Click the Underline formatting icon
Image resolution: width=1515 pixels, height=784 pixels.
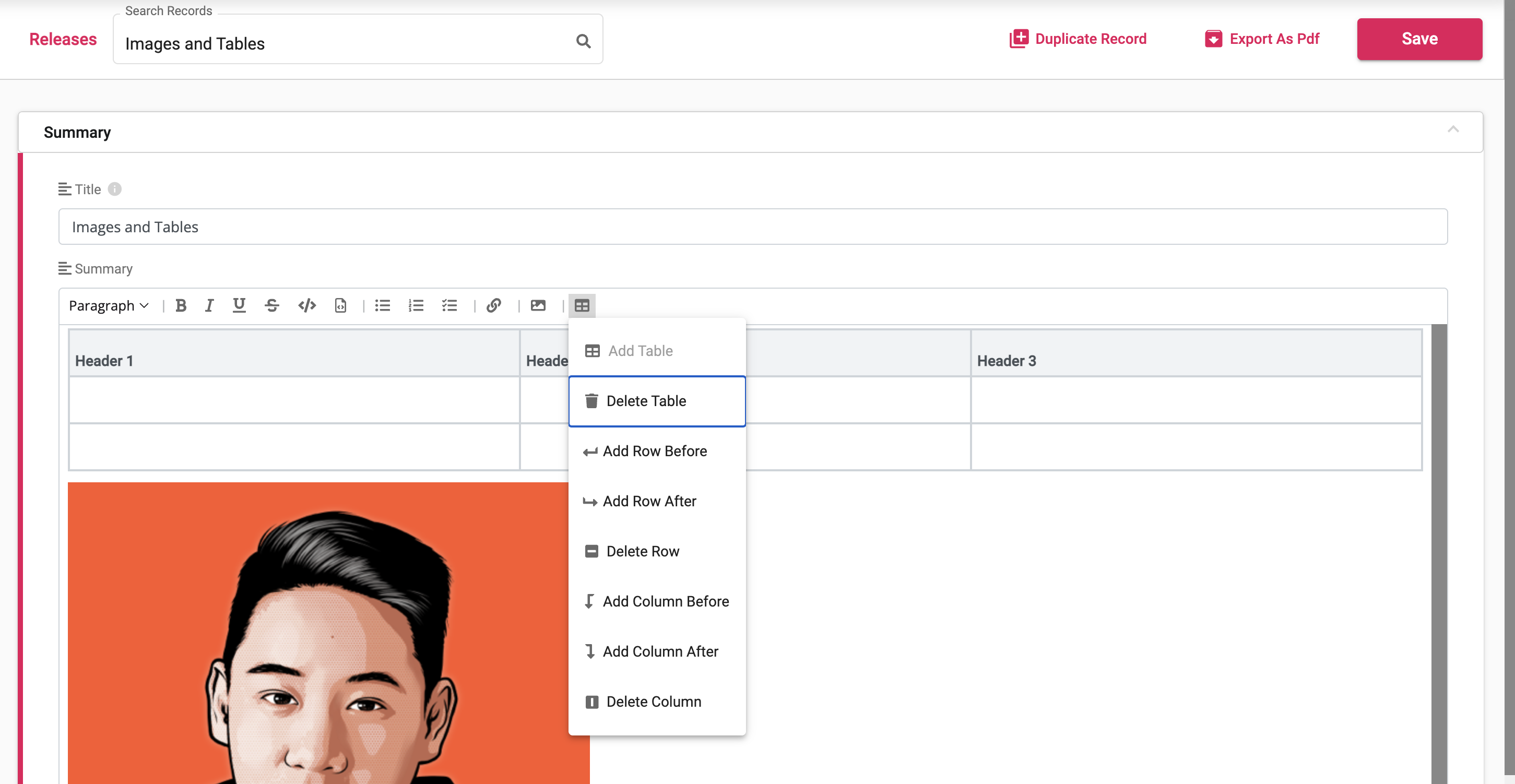[x=239, y=305]
